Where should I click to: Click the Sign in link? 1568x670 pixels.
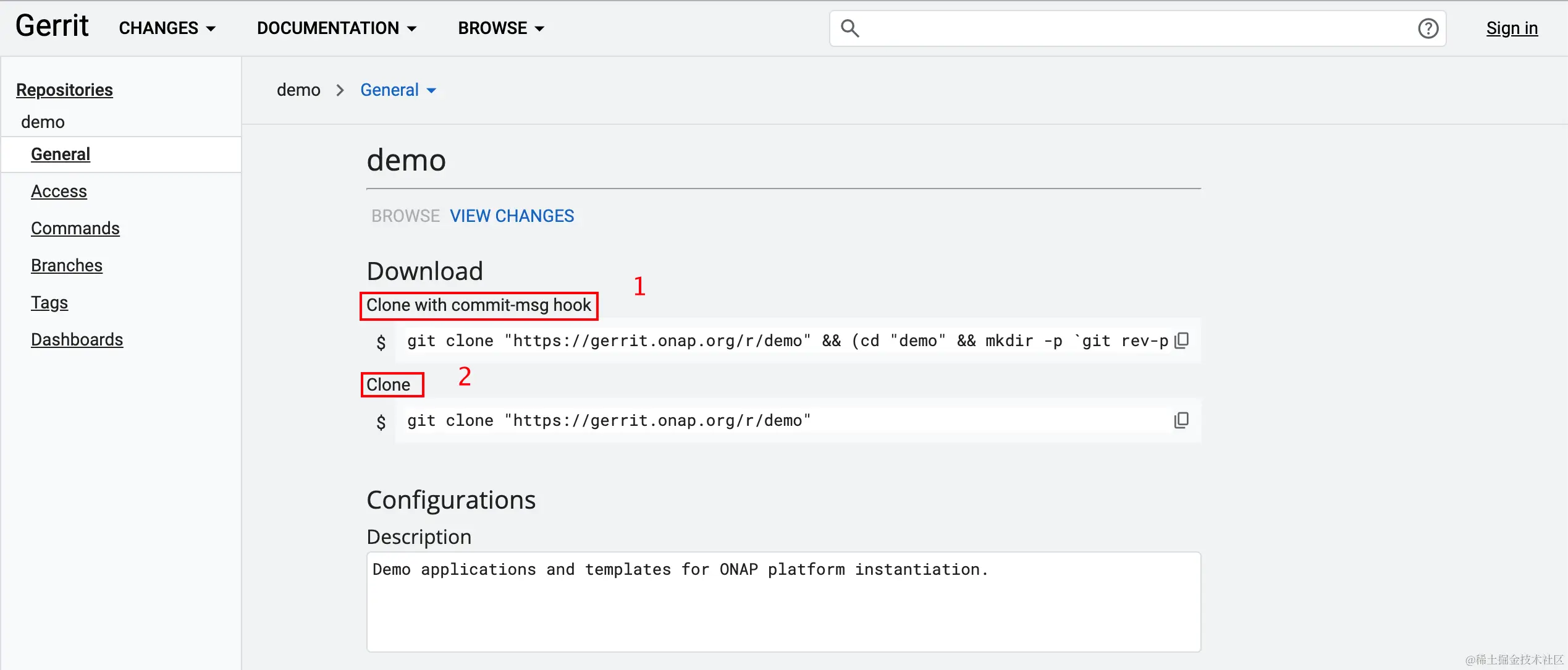pyautogui.click(x=1512, y=28)
